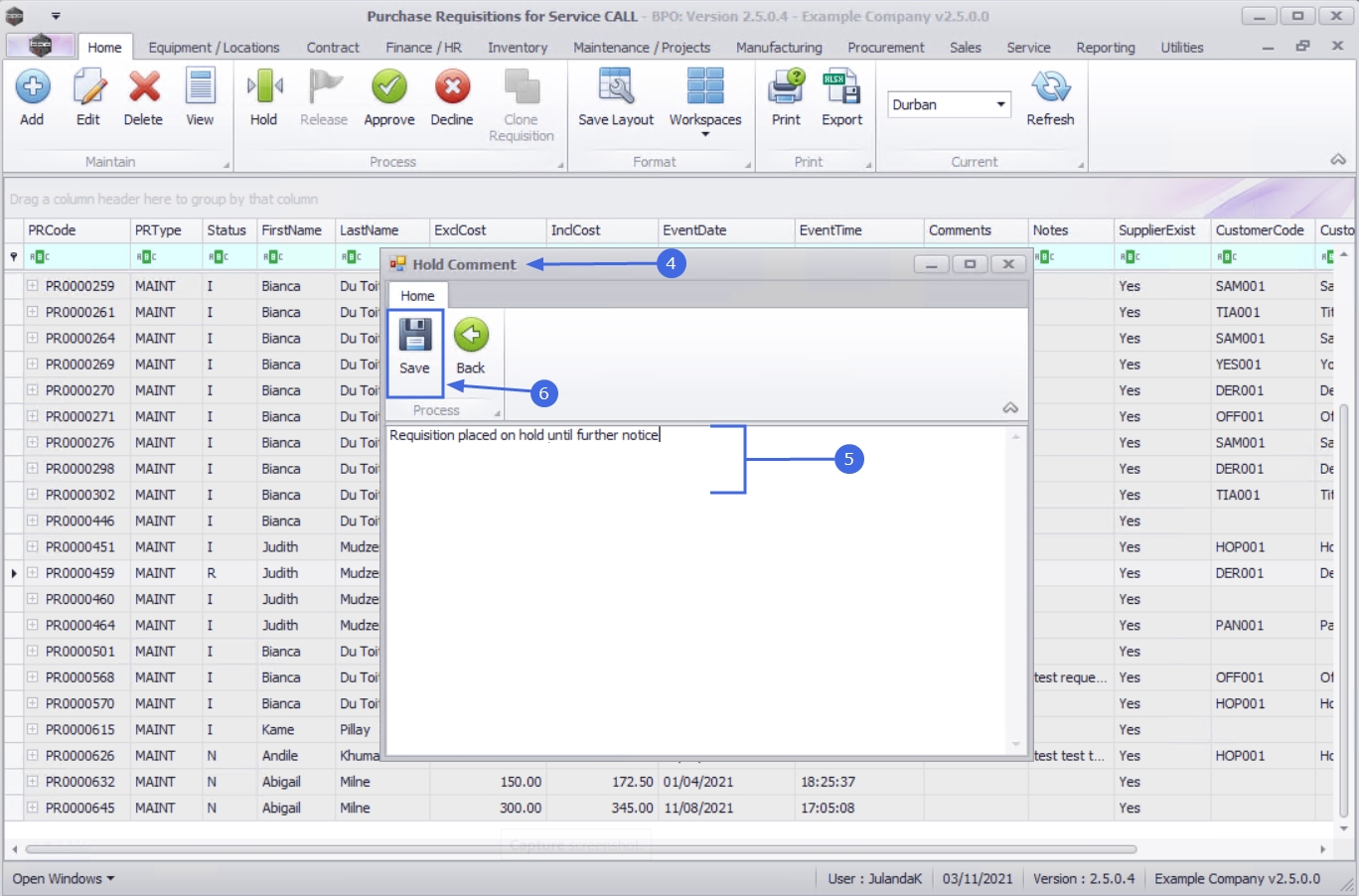
Task: Click the red Decline icon
Action: coord(452,87)
